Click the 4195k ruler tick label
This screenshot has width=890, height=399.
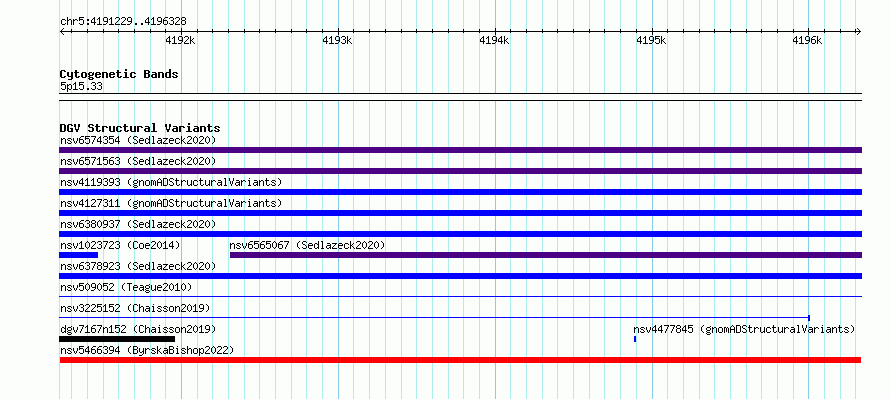pyautogui.click(x=651, y=40)
